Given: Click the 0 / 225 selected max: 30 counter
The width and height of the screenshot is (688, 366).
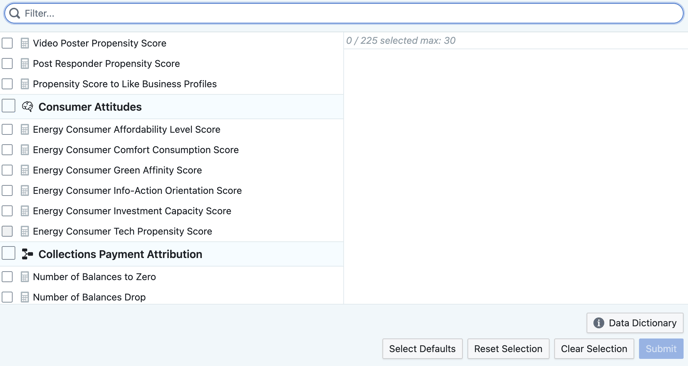Looking at the screenshot, I should pos(401,41).
